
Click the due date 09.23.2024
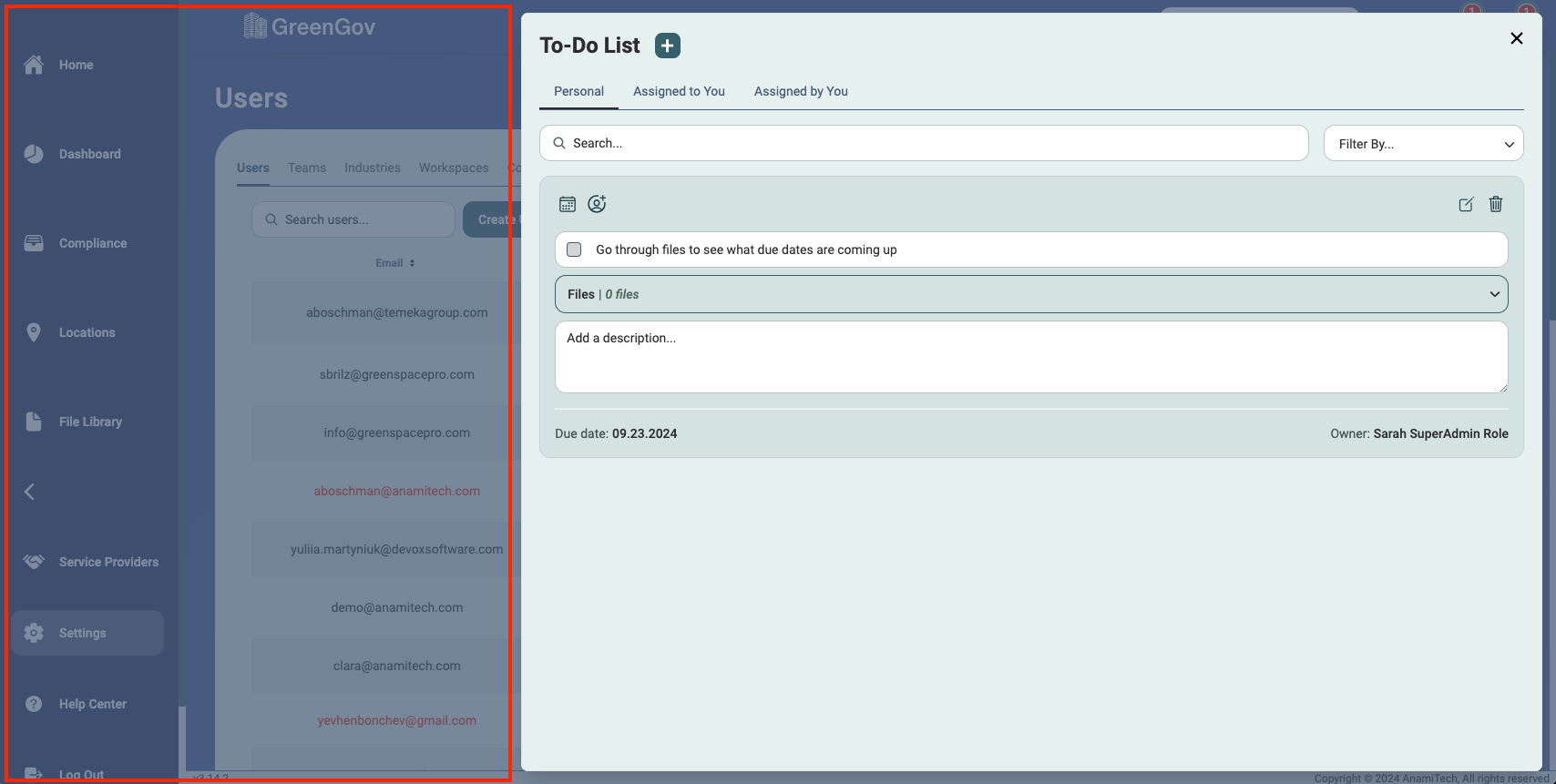coord(644,433)
